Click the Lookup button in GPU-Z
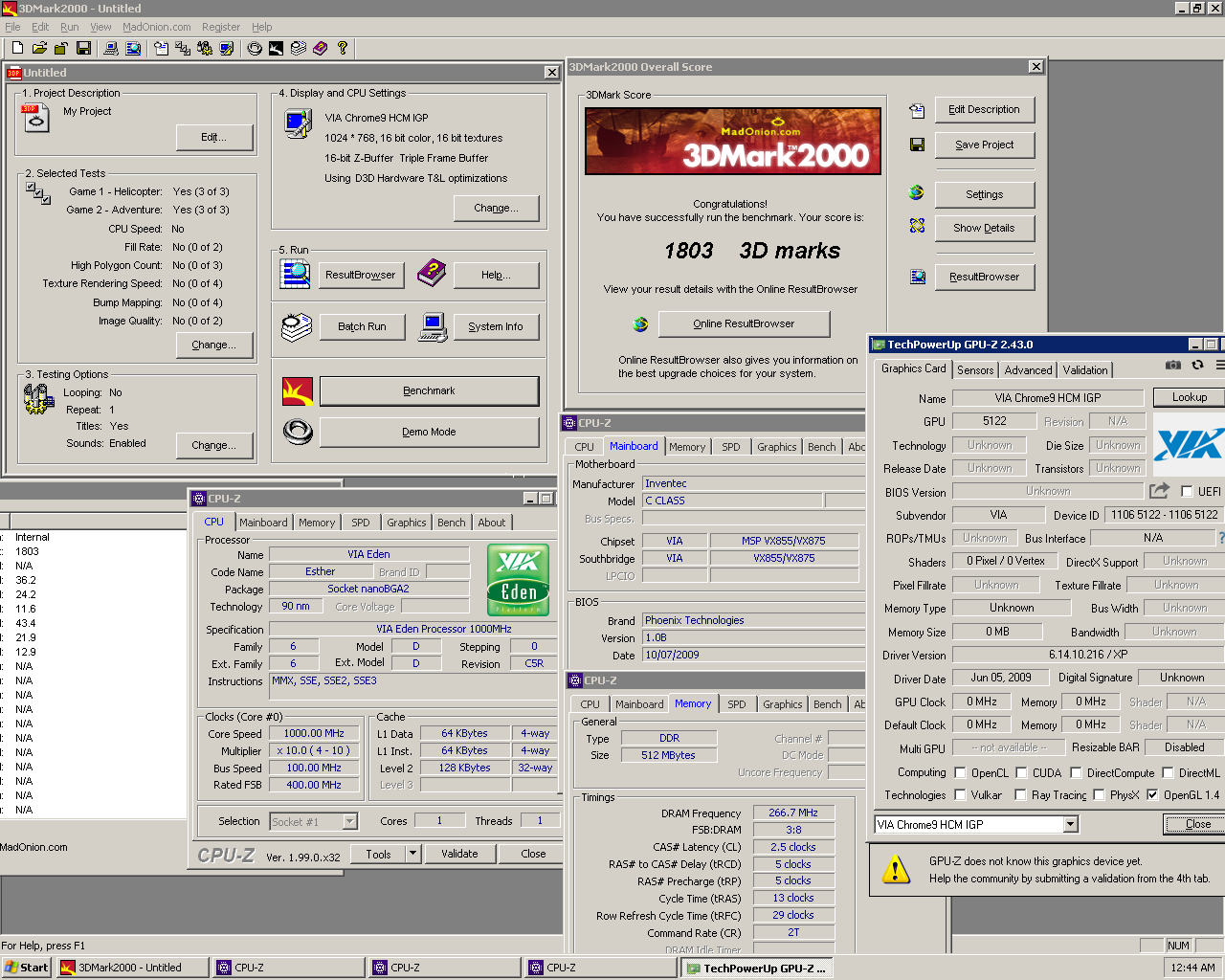 [1190, 397]
